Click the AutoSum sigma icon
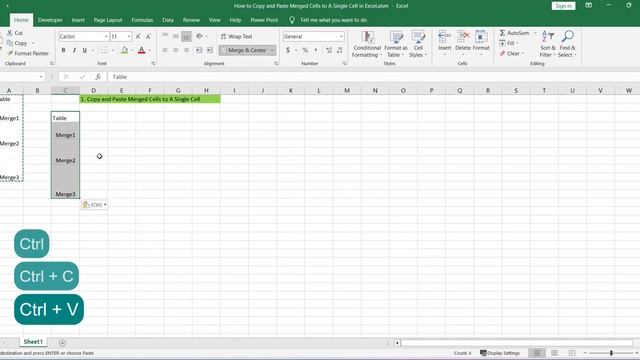Screen dimensions: 640x360 502,33
